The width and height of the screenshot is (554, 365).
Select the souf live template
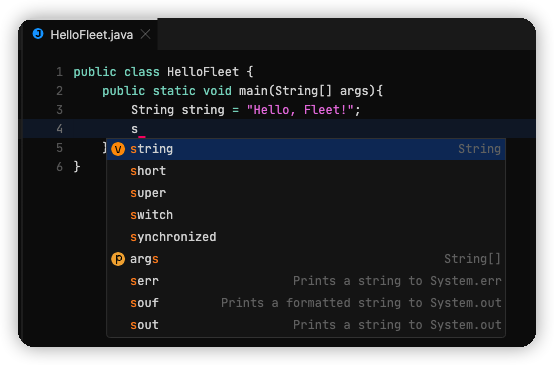[x=306, y=303]
